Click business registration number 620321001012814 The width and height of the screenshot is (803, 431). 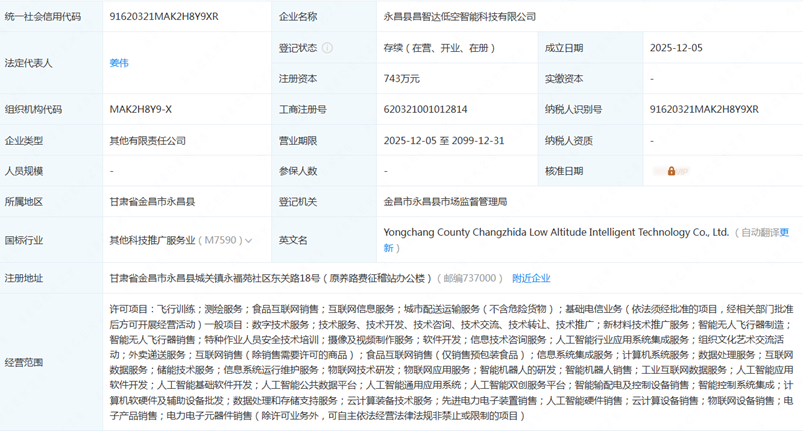click(426, 109)
